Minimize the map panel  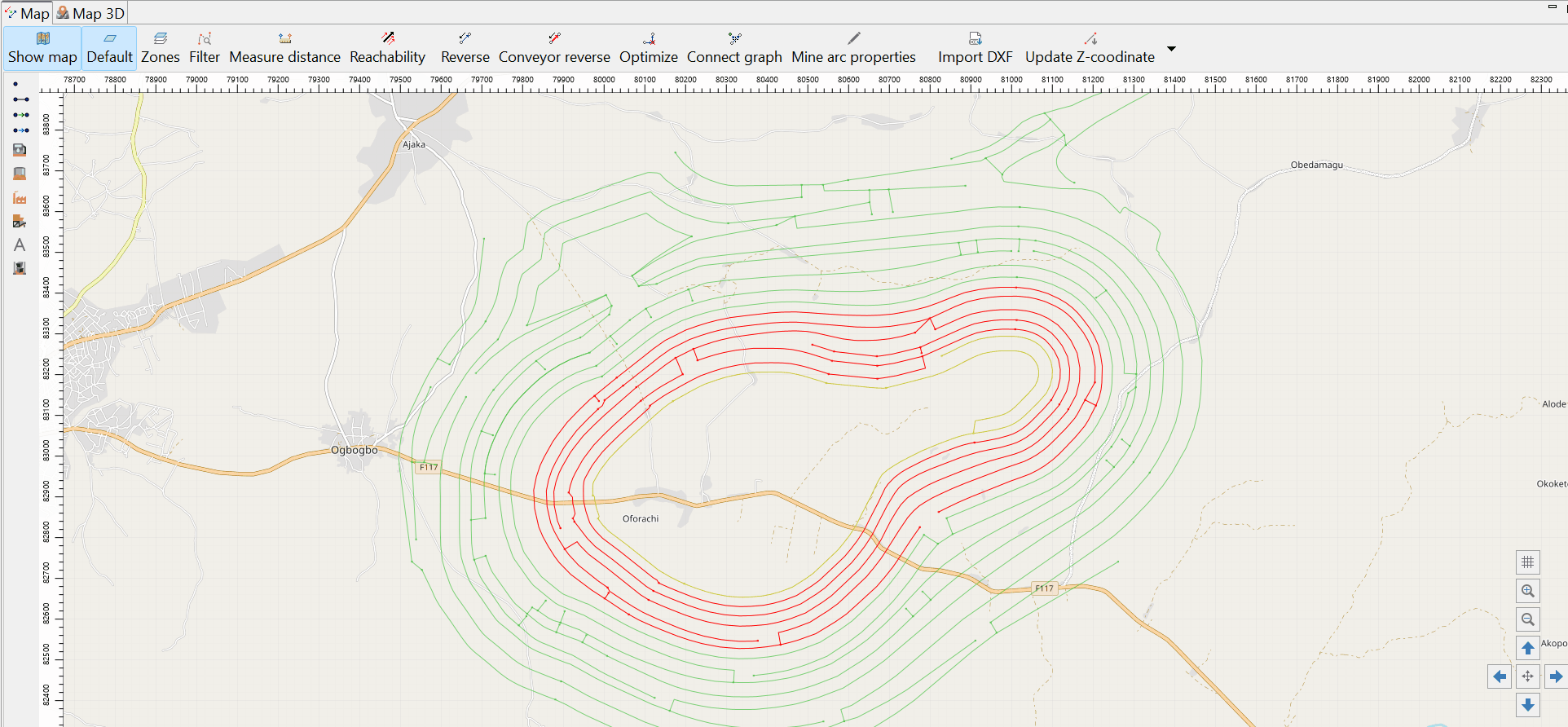coord(1553,7)
